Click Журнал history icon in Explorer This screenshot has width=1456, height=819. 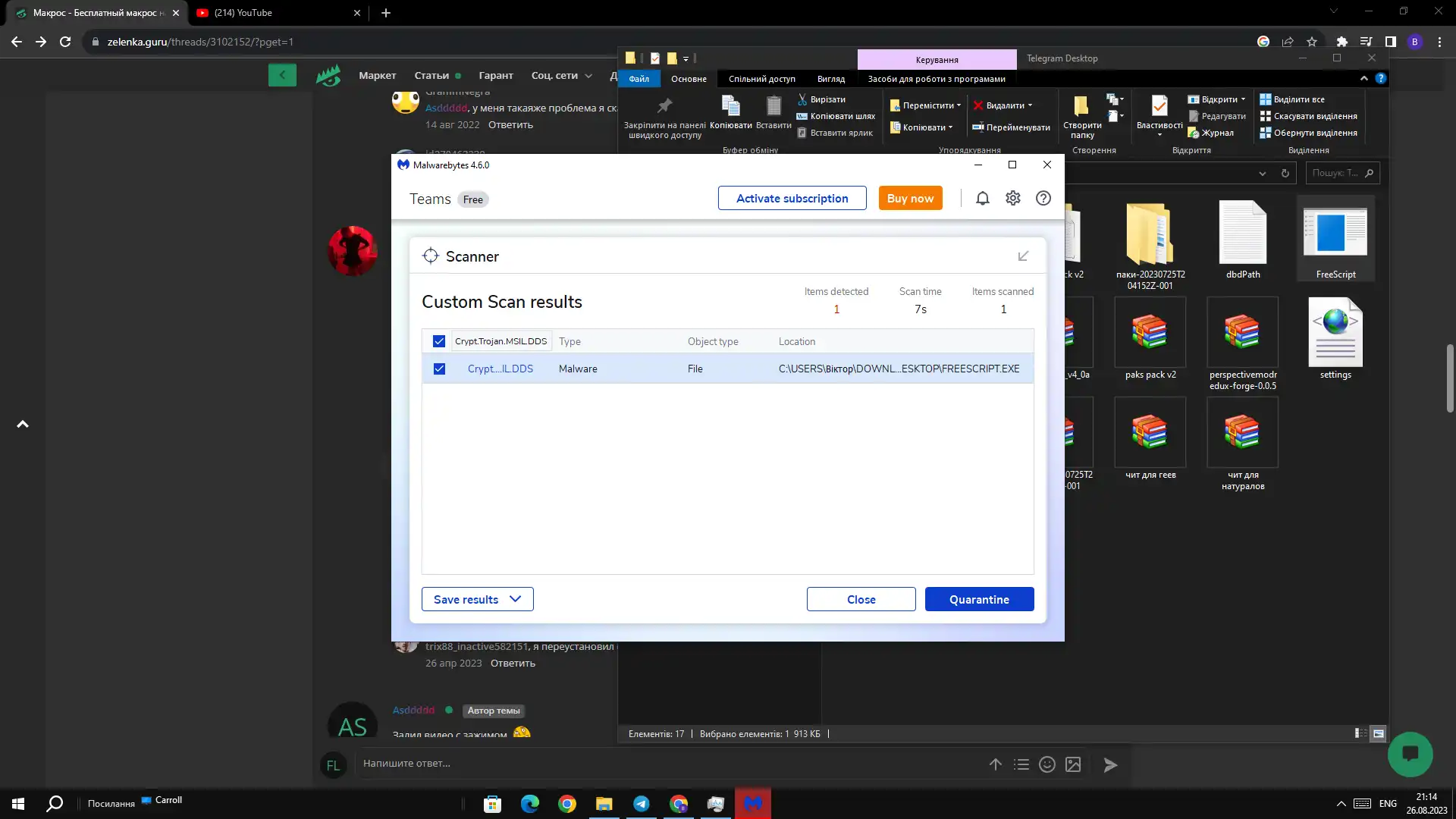click(x=1211, y=133)
